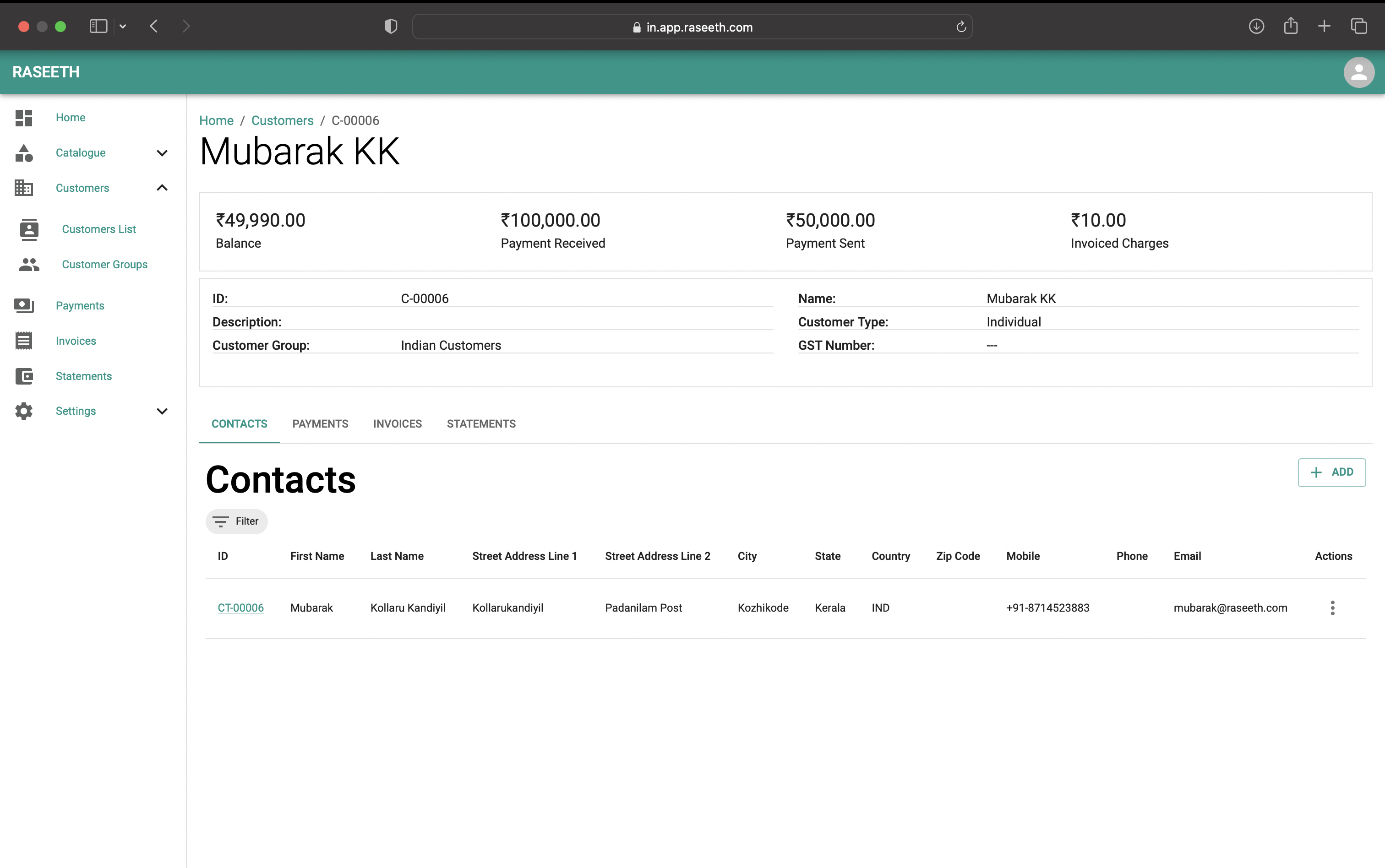Click the Invoices receipt icon
The image size is (1385, 868).
(23, 341)
